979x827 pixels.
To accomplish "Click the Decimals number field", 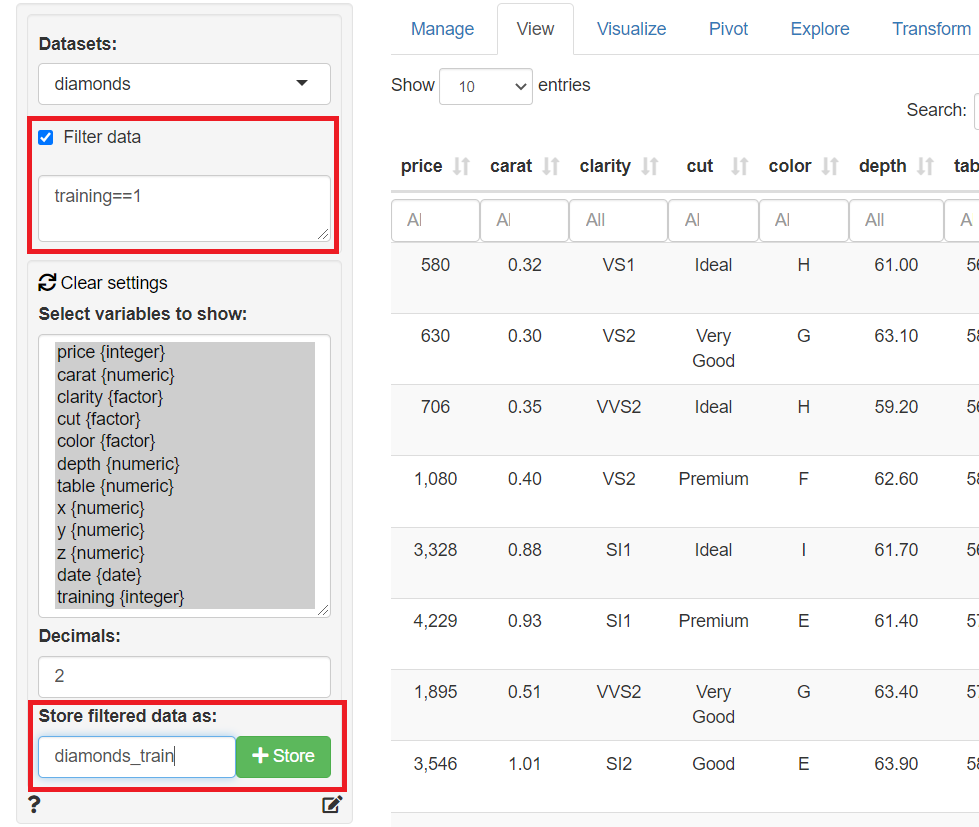I will coord(185,676).
